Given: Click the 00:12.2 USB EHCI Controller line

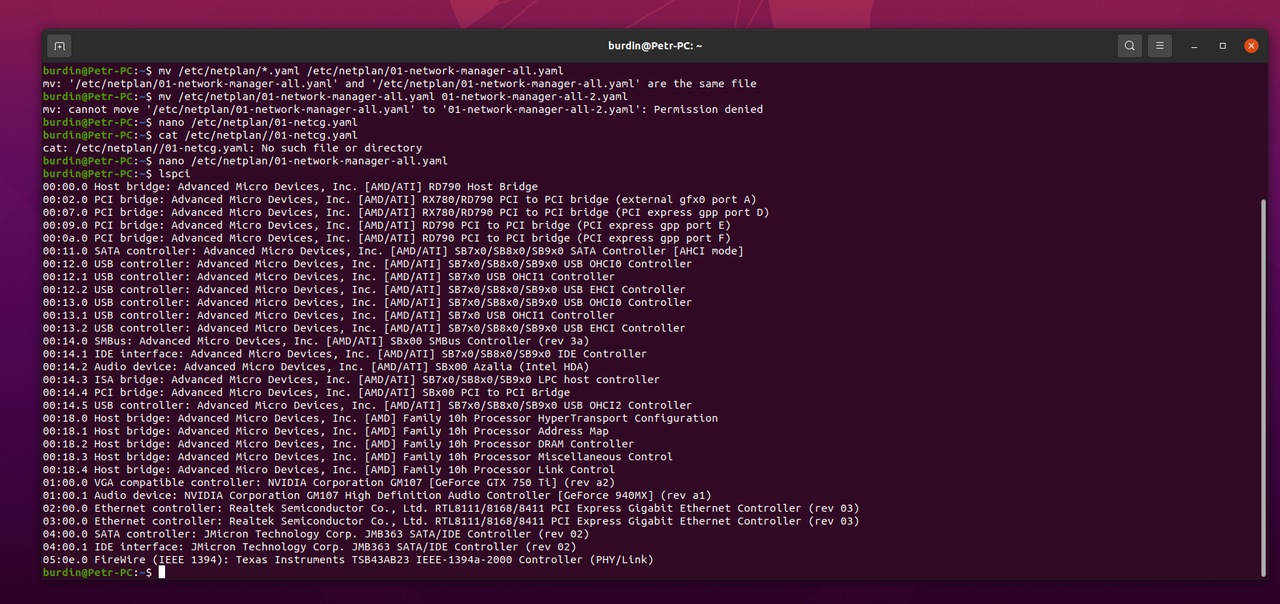Looking at the screenshot, I should click(x=364, y=289).
